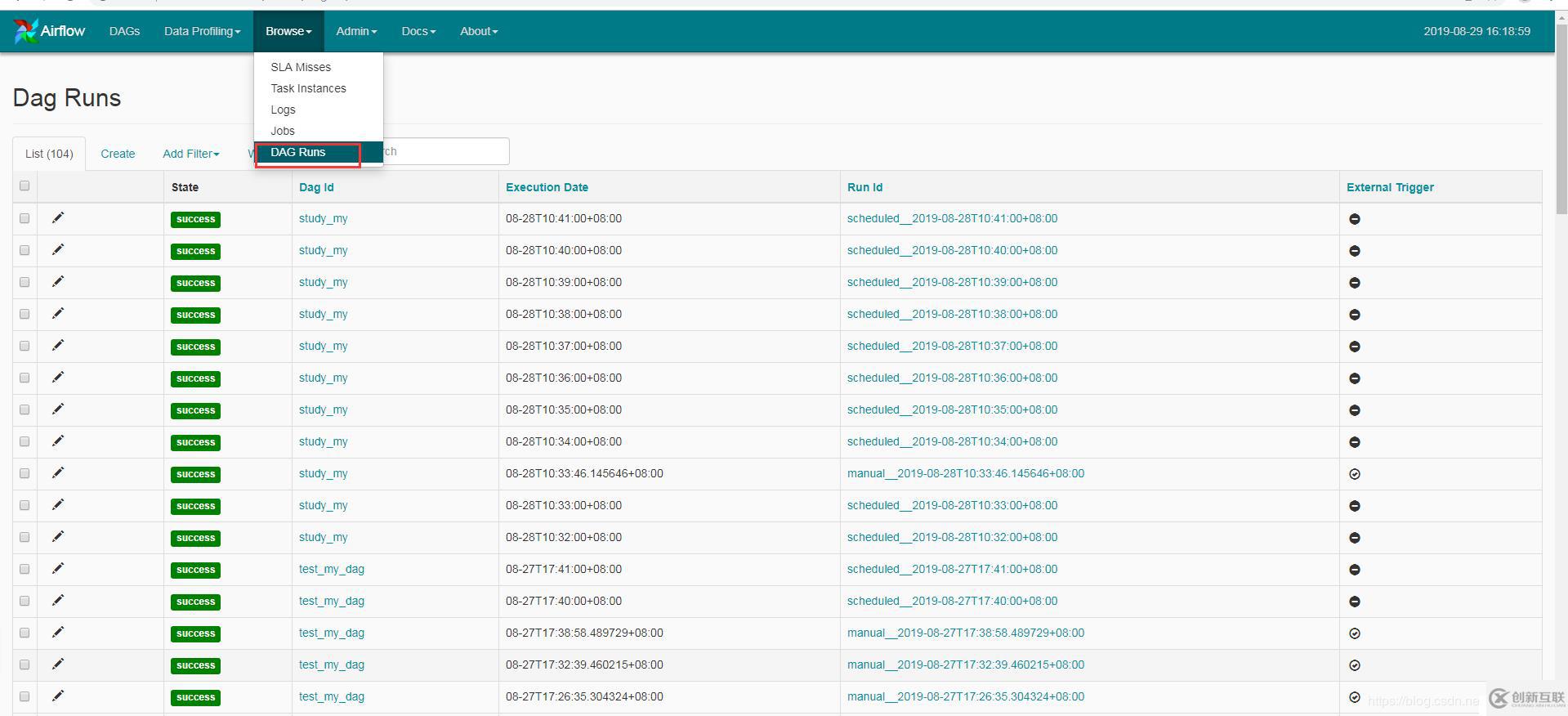Edit the study_my 08-28T10:36:00 run record
1568x716 pixels.
(x=58, y=377)
